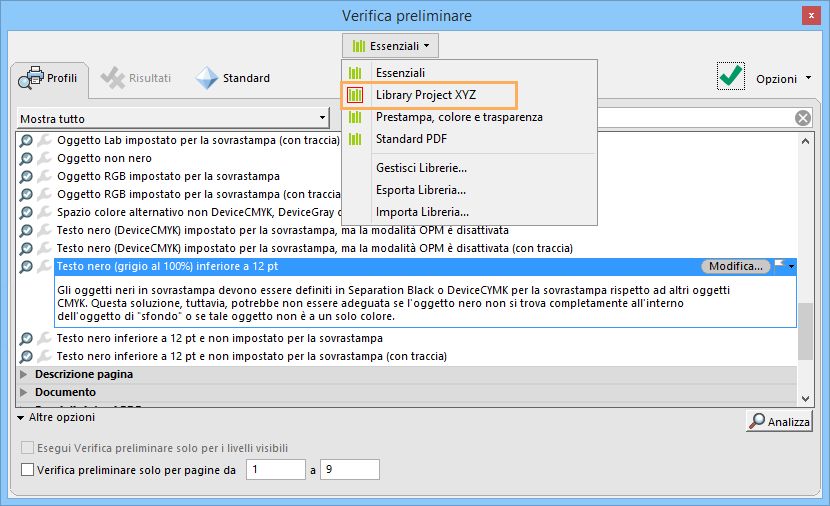Image resolution: width=830 pixels, height=506 pixels.
Task: Click magnifier icon for Testo nero inferiore (con traccia)
Action: pyautogui.click(x=26, y=357)
